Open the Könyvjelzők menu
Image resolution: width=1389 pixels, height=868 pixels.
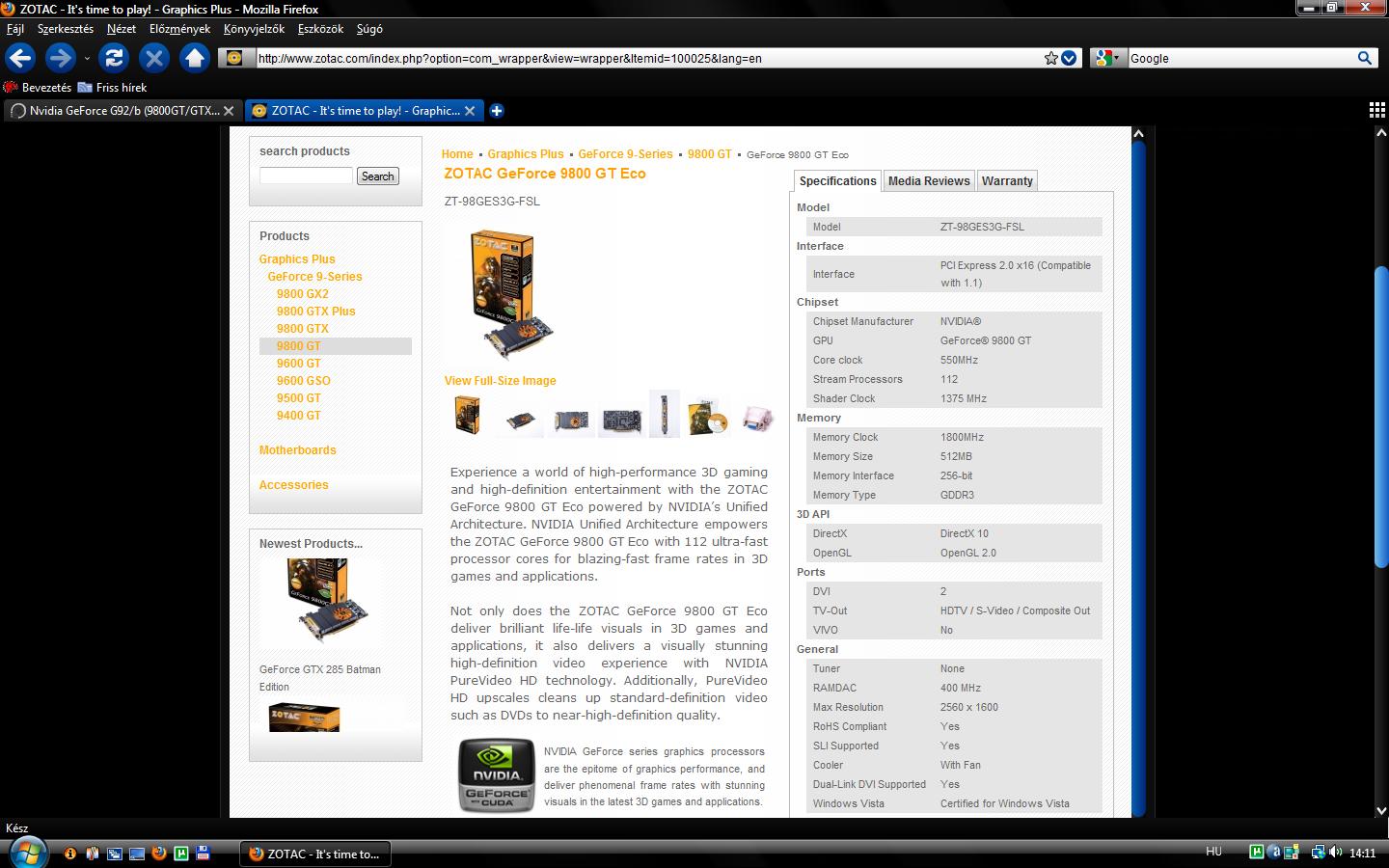pyautogui.click(x=254, y=29)
